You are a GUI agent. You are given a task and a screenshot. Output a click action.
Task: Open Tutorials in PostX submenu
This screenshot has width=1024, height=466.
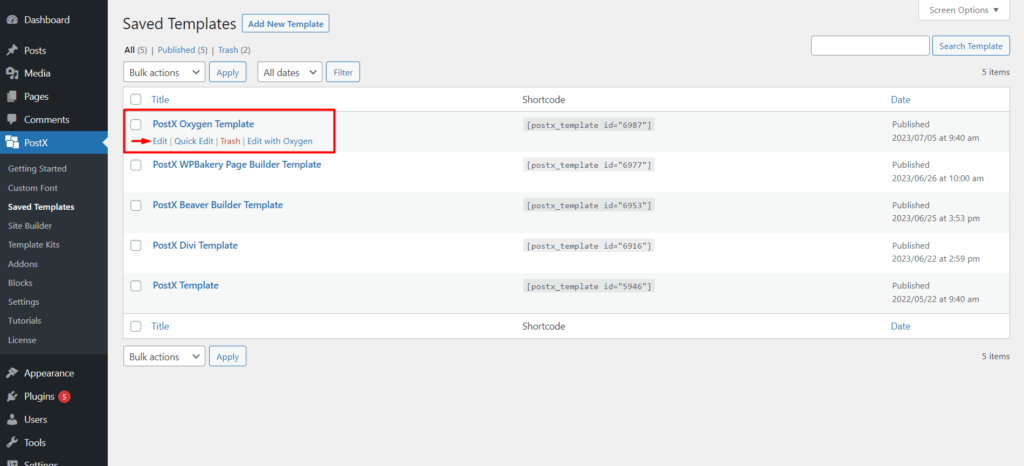(x=24, y=321)
